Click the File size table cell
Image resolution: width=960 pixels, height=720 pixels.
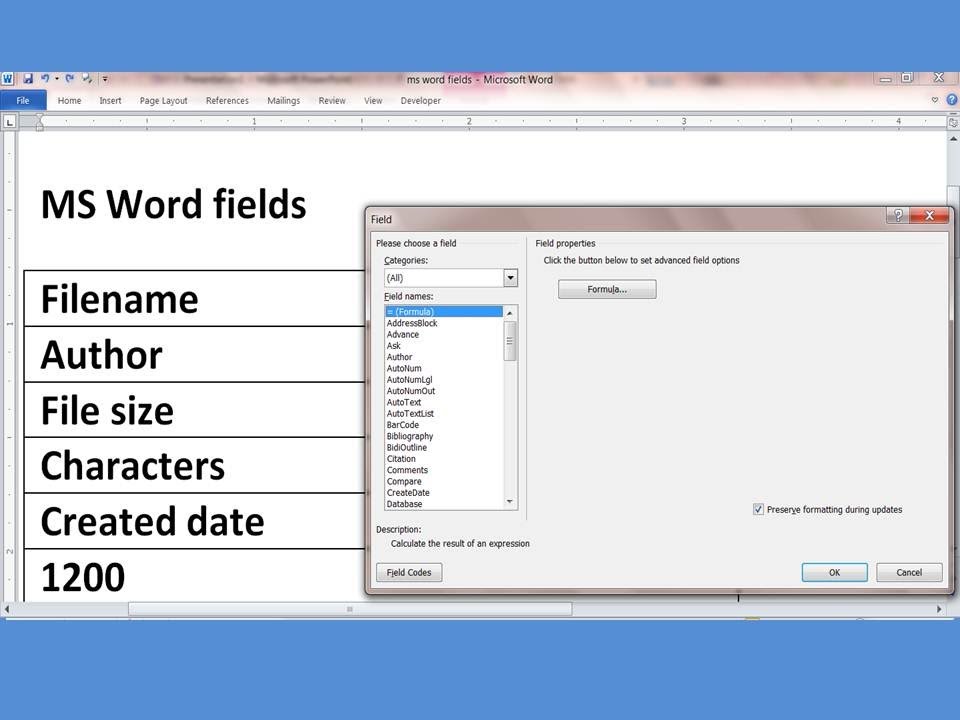coord(195,410)
